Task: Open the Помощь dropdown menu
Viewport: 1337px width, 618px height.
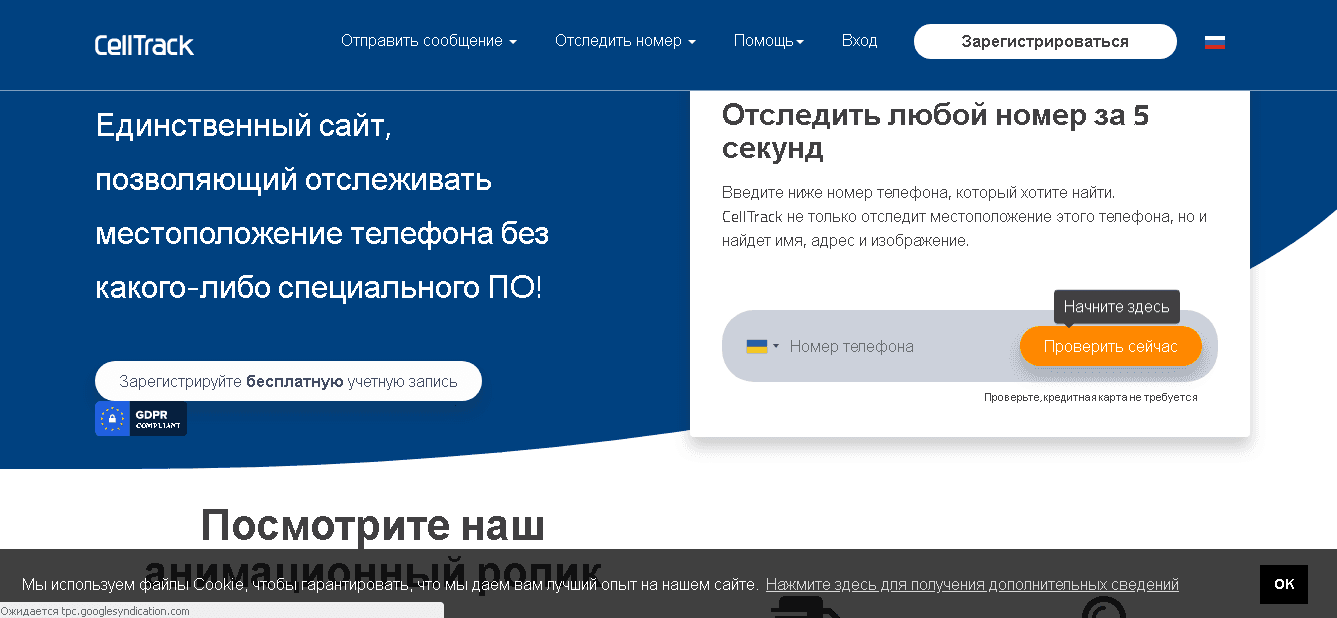Action: 768,41
